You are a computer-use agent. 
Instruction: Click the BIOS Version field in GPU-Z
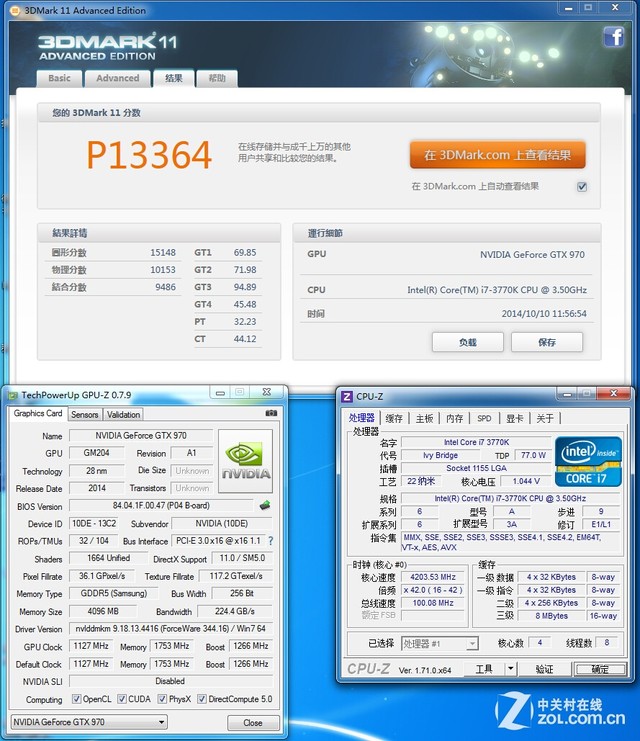(x=161, y=506)
